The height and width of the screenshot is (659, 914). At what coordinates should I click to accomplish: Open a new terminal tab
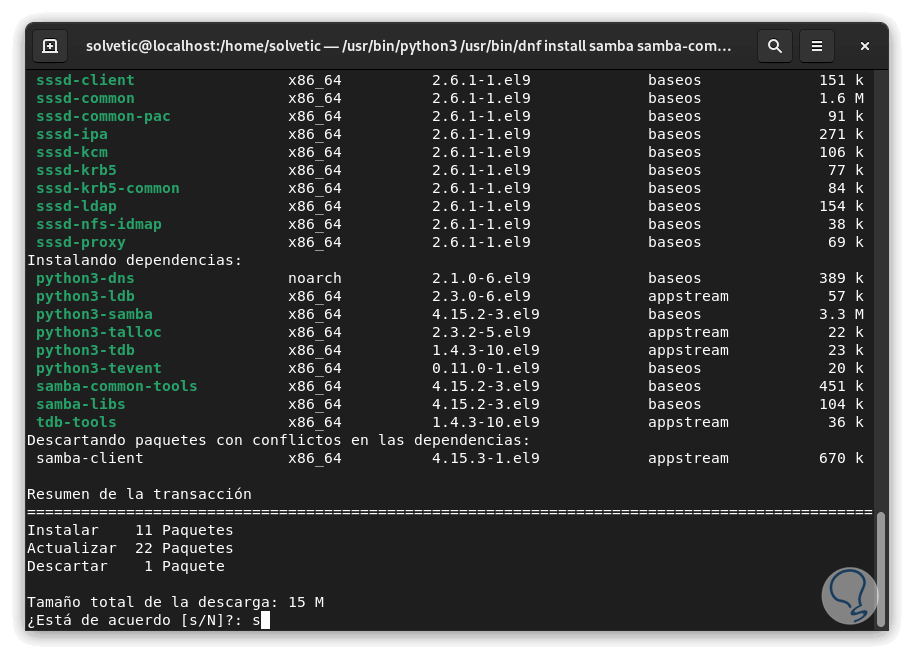tap(50, 46)
